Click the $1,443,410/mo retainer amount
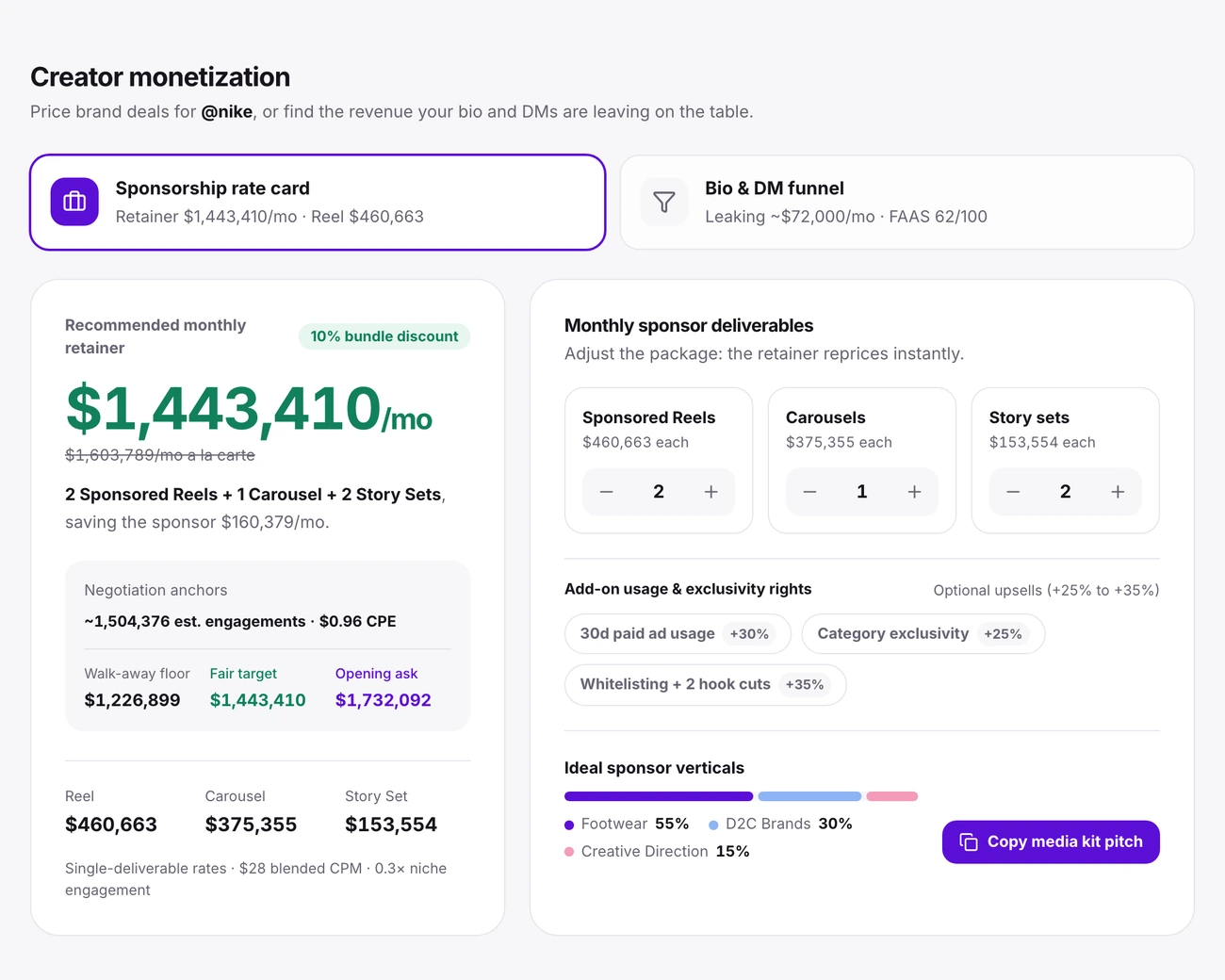 pyautogui.click(x=249, y=409)
